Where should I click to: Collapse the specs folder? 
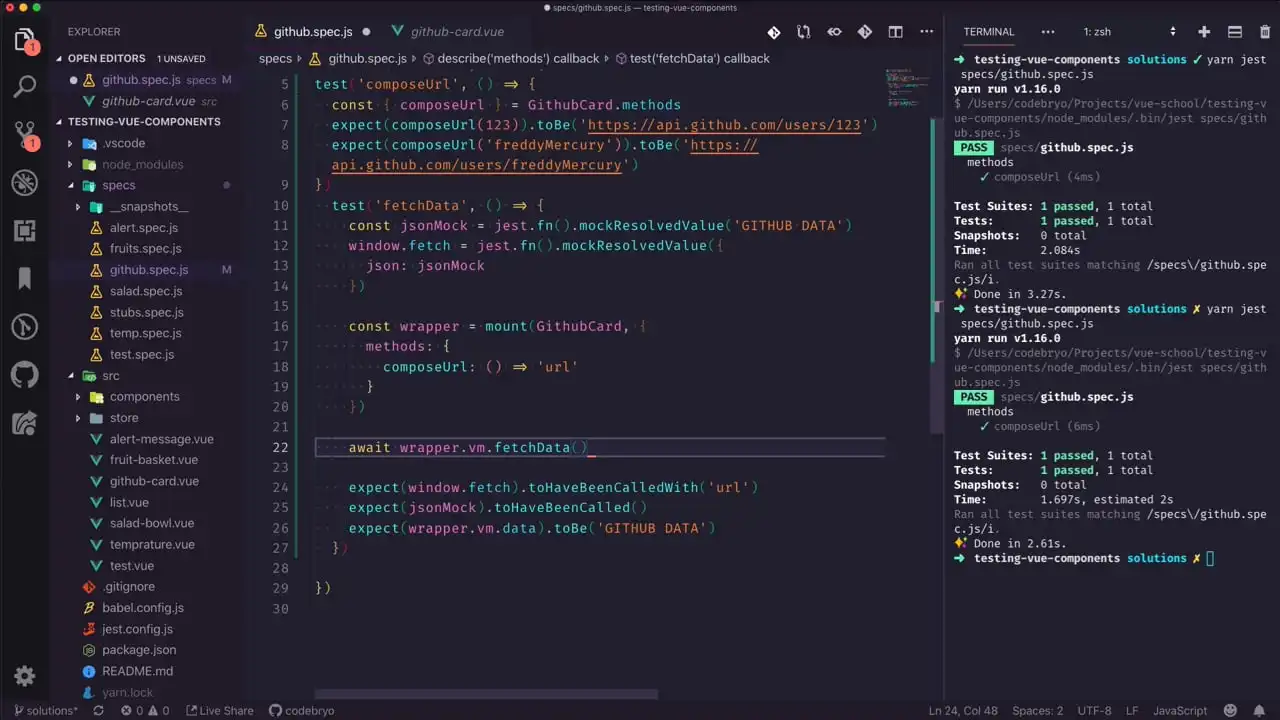click(x=118, y=185)
